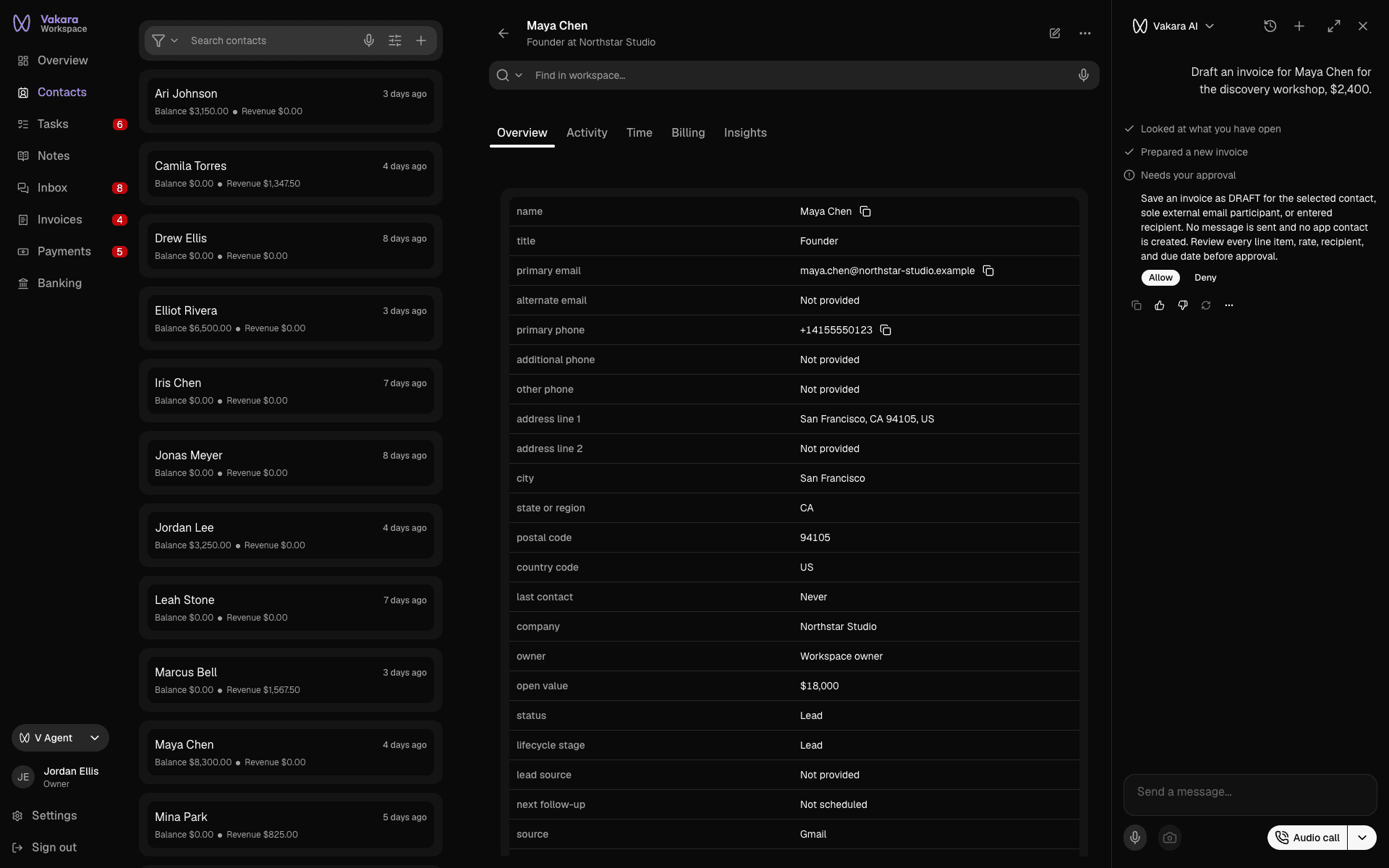The width and height of the screenshot is (1389, 868).
Task: Expand the Vakara AI panel fullscreen
Action: pyautogui.click(x=1334, y=26)
